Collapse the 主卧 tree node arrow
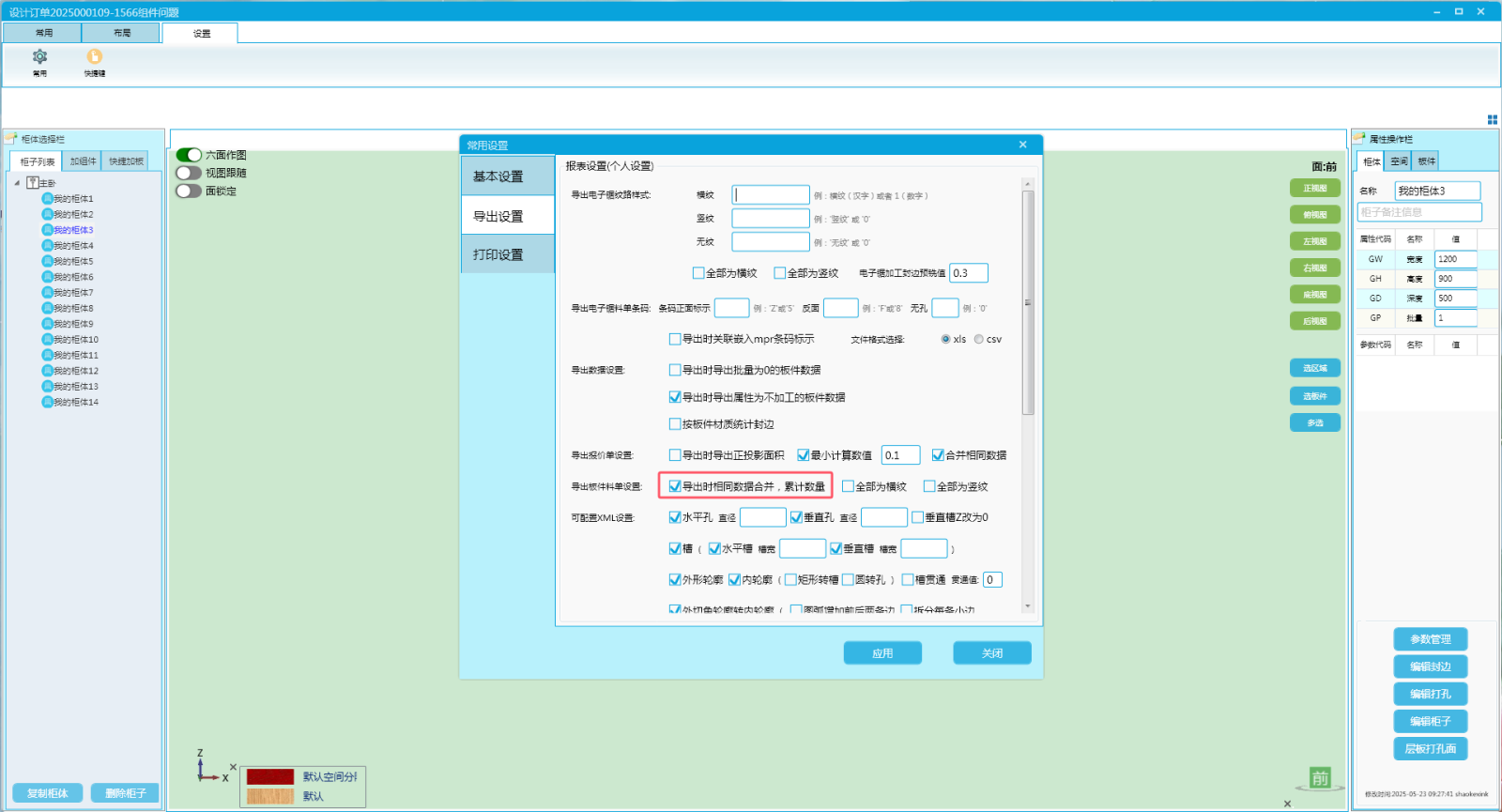This screenshot has width=1502, height=812. click(x=17, y=183)
